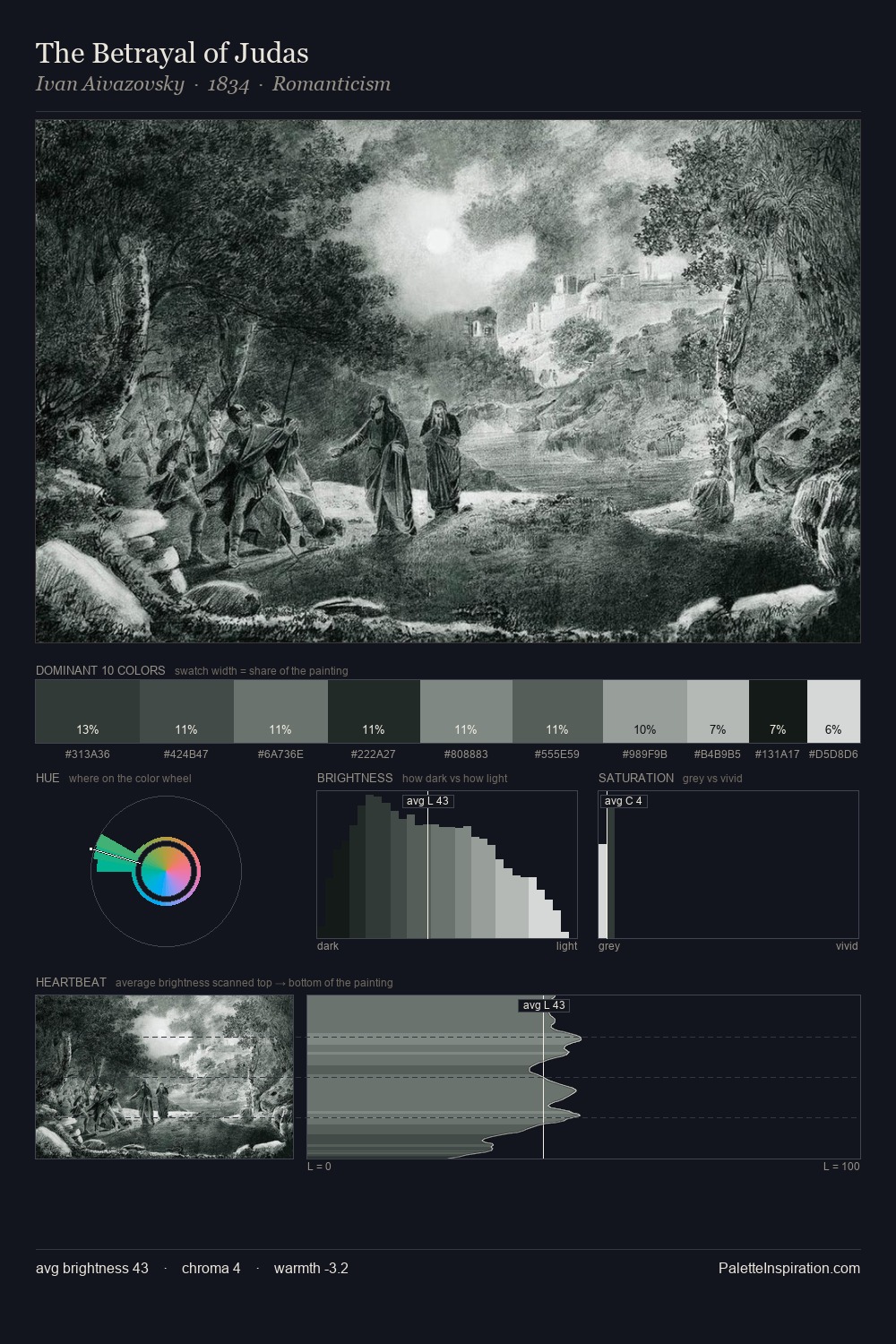The width and height of the screenshot is (896, 1344).
Task: Click the main painting image
Action: click(448, 382)
